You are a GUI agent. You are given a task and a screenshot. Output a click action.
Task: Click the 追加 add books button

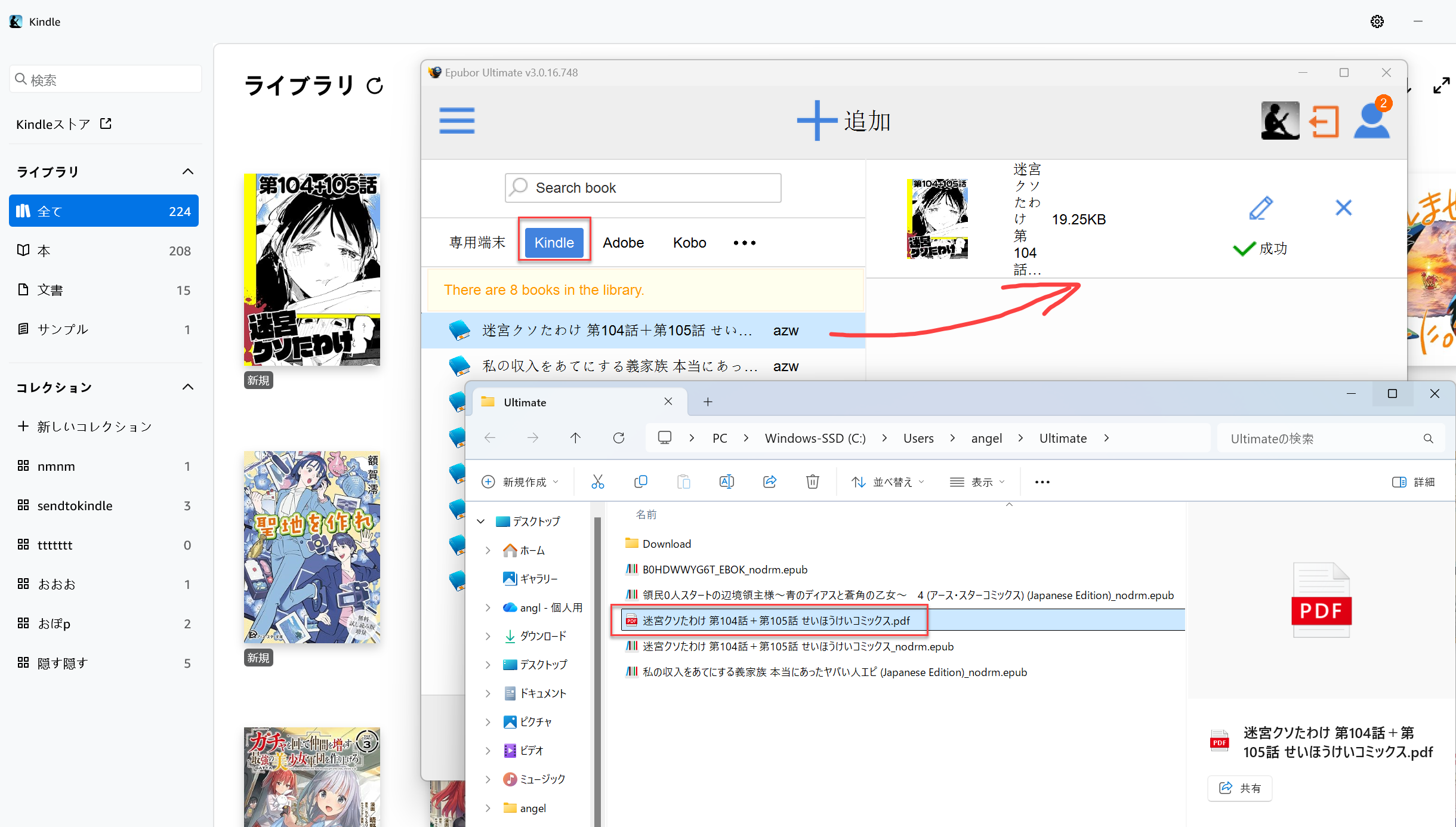coord(844,121)
